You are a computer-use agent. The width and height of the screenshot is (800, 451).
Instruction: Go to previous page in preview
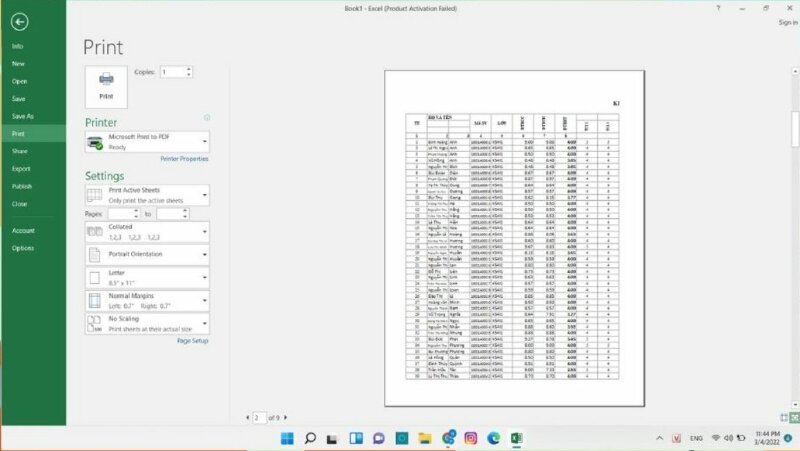[x=248, y=417]
